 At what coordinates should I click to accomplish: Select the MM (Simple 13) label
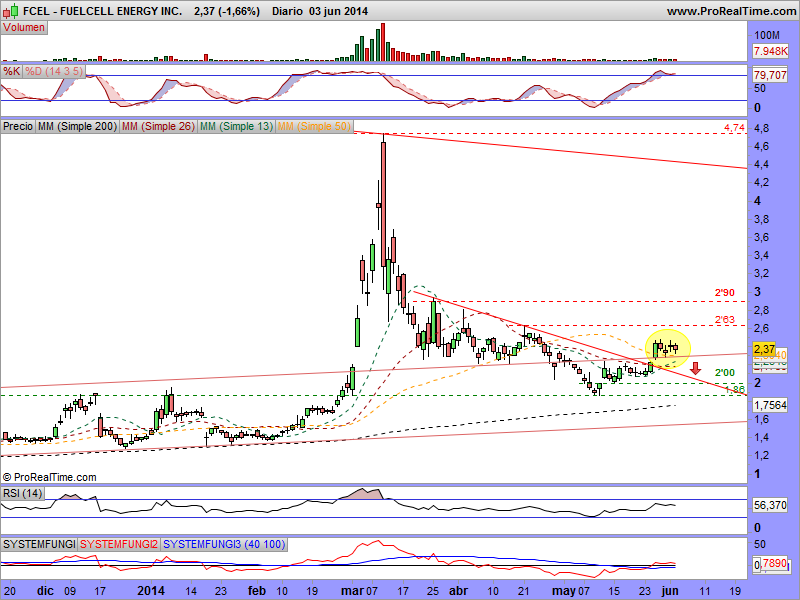pos(236,126)
